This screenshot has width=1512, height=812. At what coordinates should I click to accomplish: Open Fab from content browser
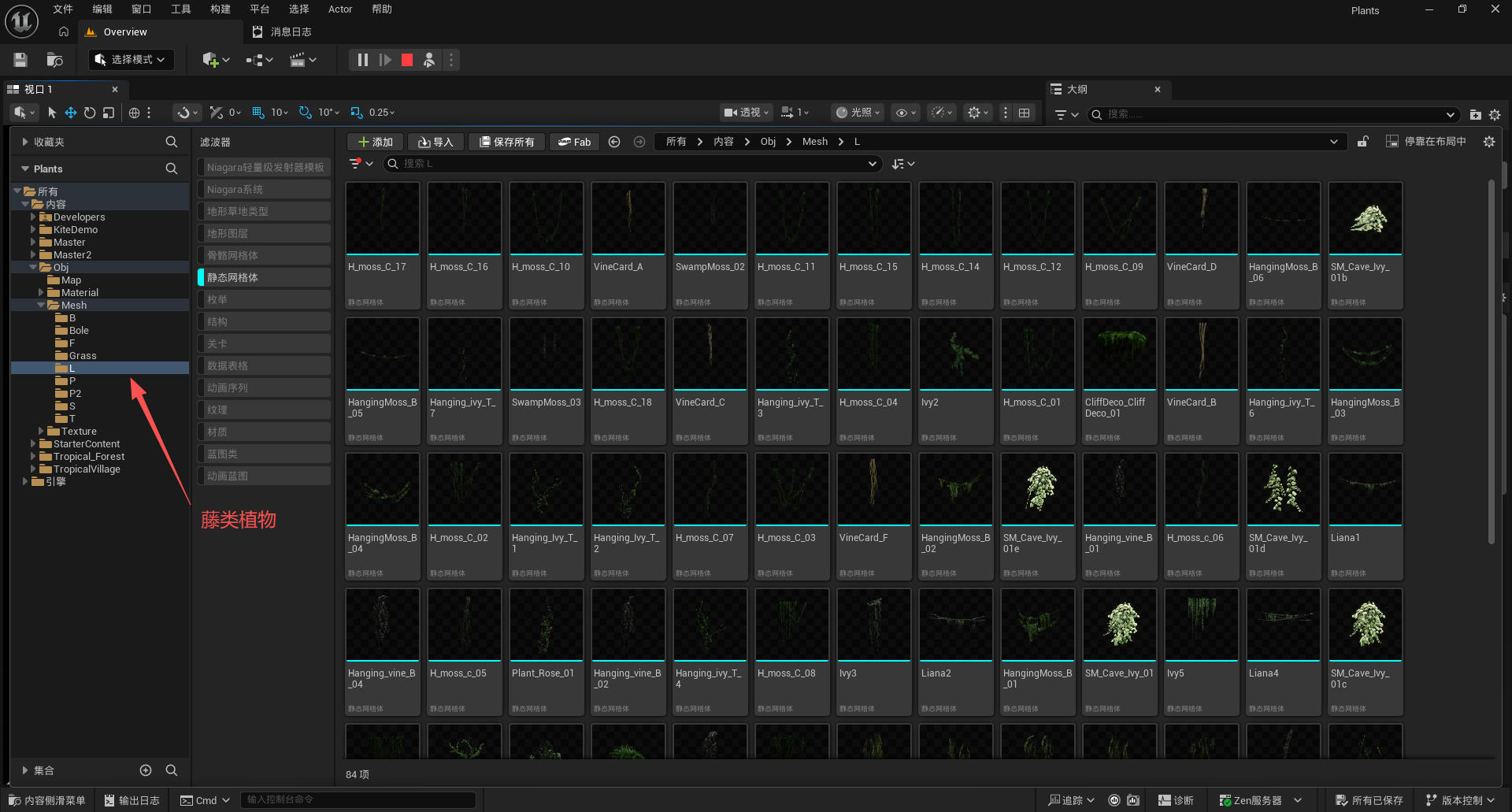point(575,142)
